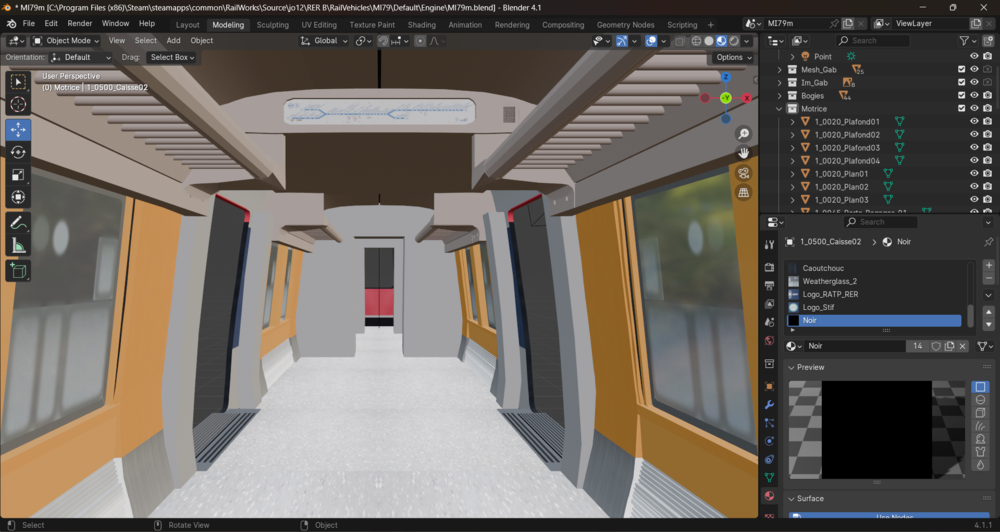This screenshot has height=532, width=1000.
Task: Open the Object Data mesh properties tab
Action: pos(770,477)
